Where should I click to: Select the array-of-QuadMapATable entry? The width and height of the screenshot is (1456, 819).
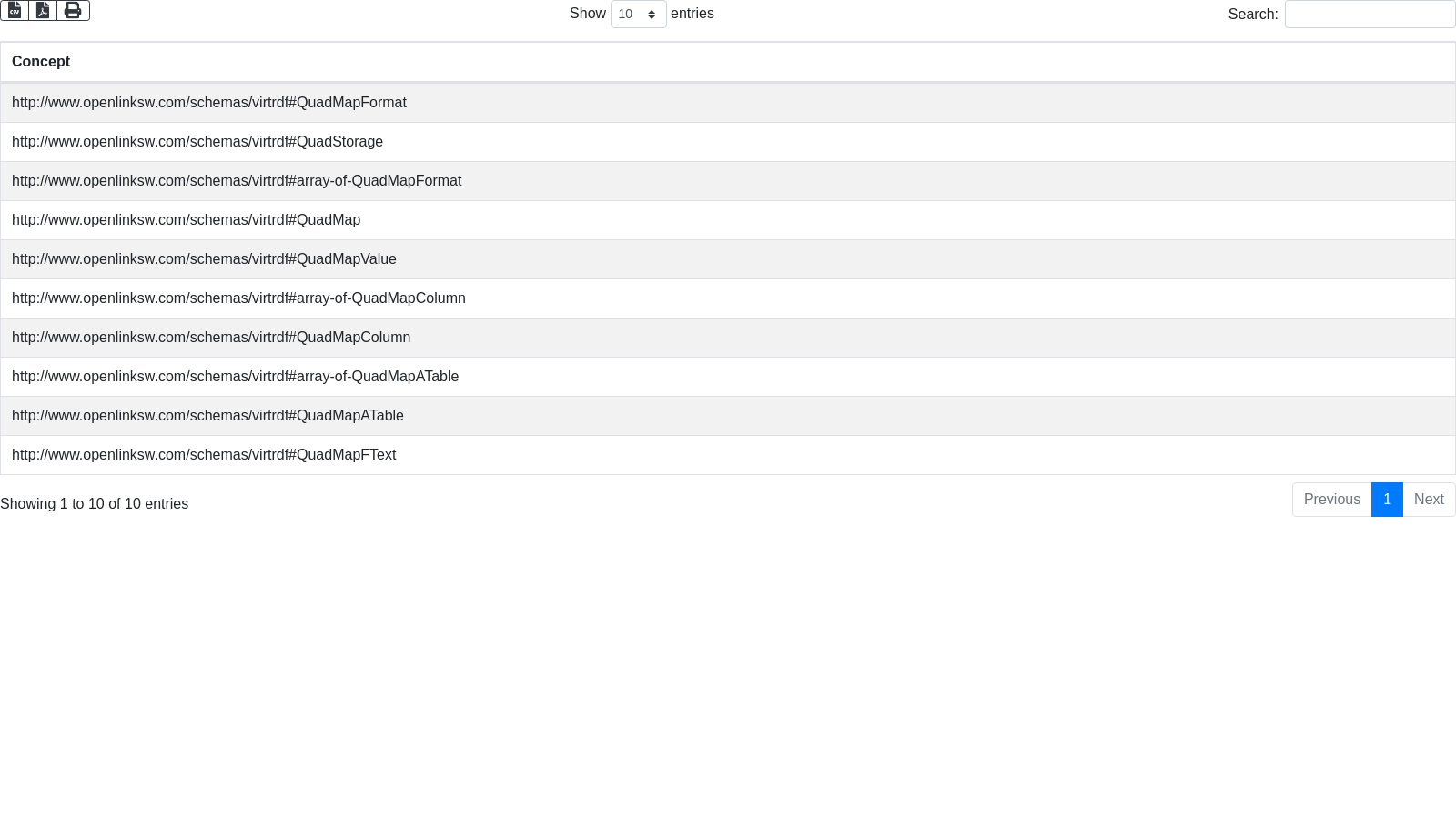point(235,377)
